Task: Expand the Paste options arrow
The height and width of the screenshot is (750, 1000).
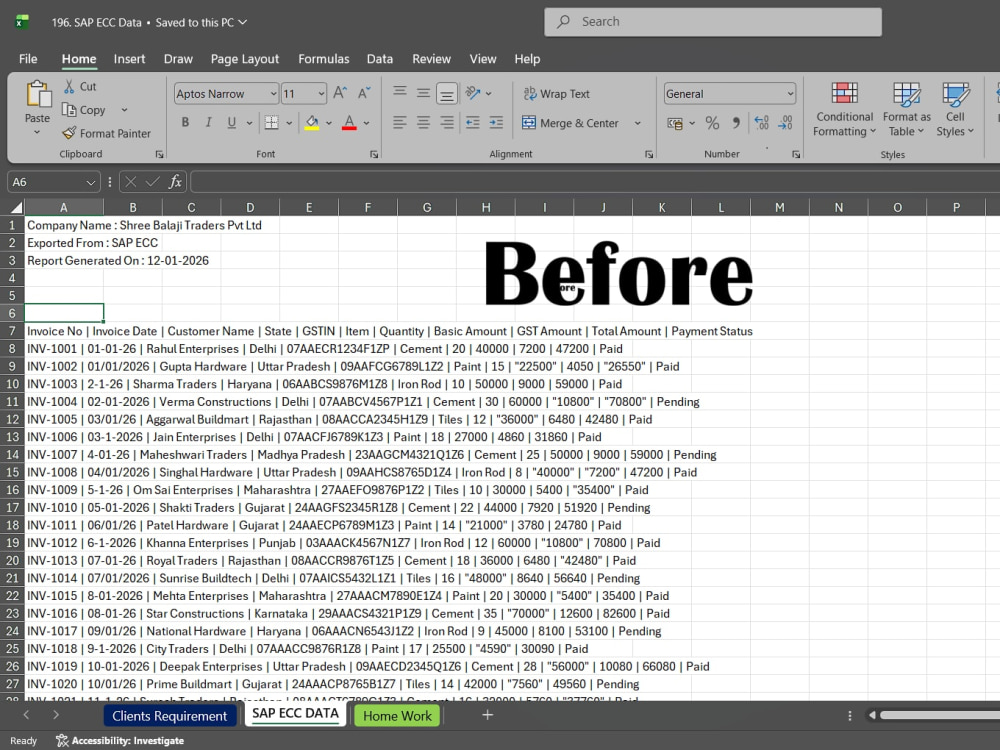Action: coord(37,132)
